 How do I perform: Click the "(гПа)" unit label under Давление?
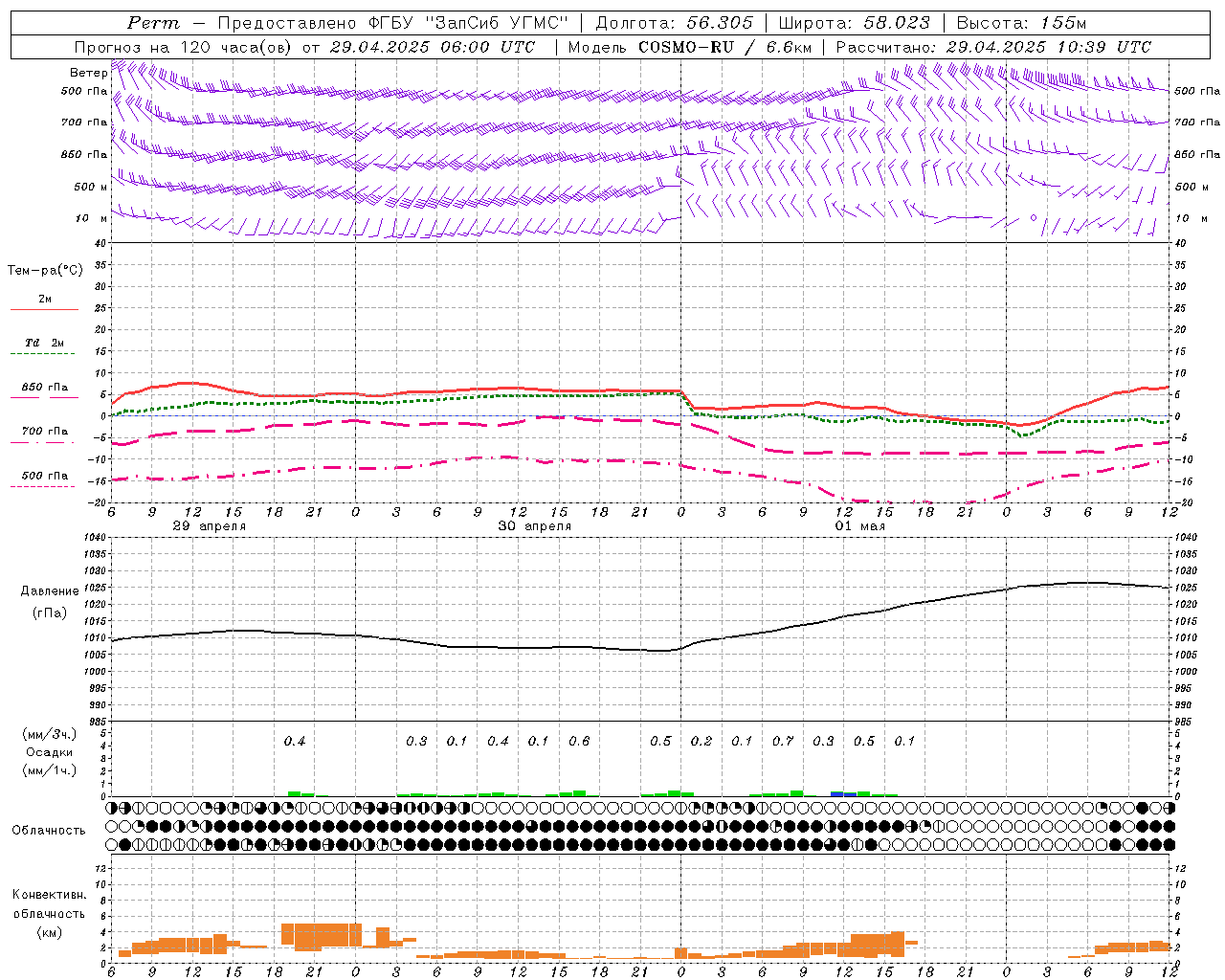[50, 612]
